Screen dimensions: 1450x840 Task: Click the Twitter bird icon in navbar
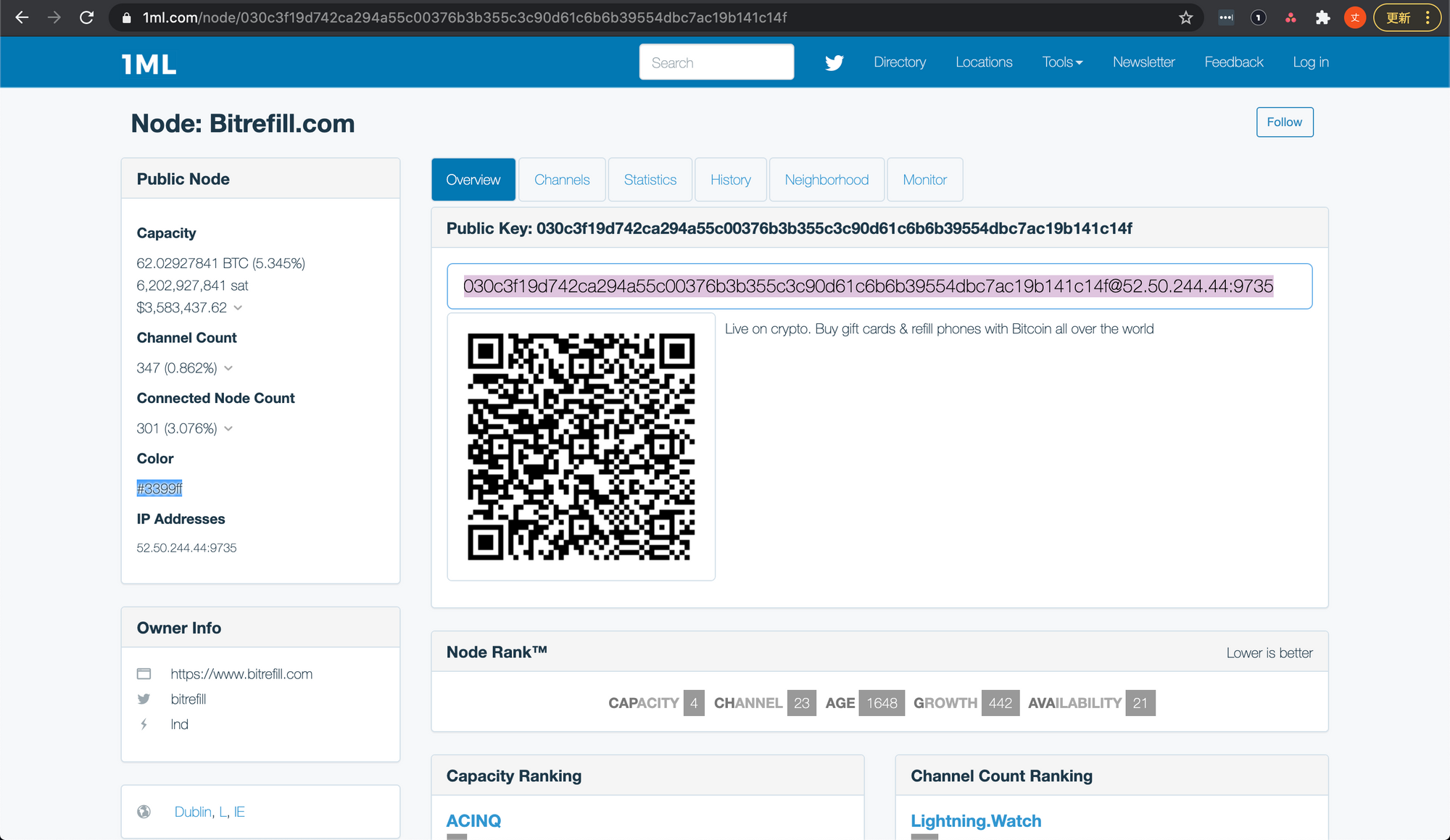pyautogui.click(x=834, y=63)
